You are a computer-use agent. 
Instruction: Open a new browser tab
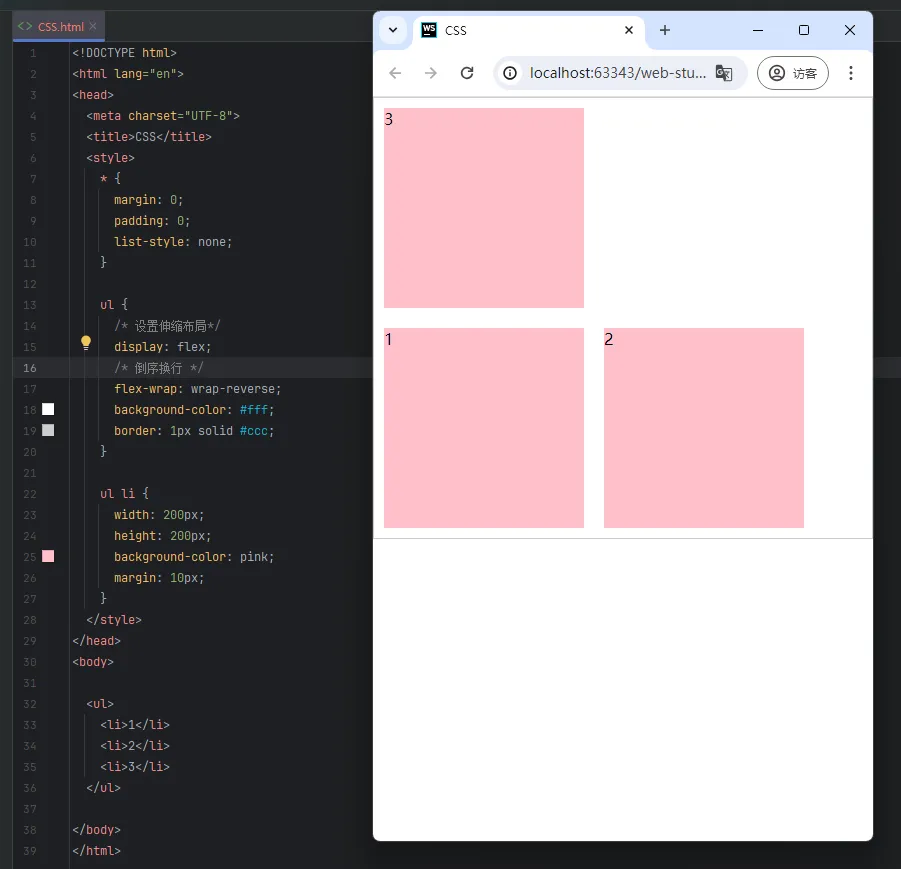665,30
